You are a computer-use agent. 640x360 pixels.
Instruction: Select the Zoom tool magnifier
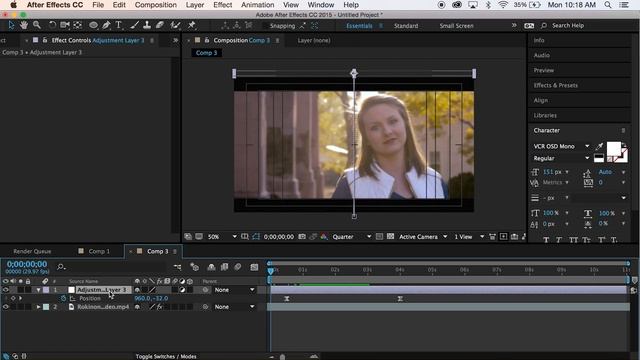(37, 25)
